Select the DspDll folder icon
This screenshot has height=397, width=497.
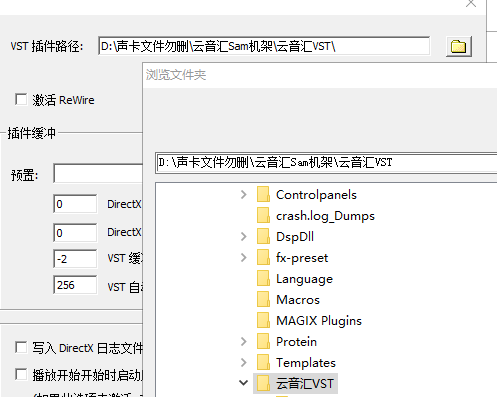tap(263, 236)
